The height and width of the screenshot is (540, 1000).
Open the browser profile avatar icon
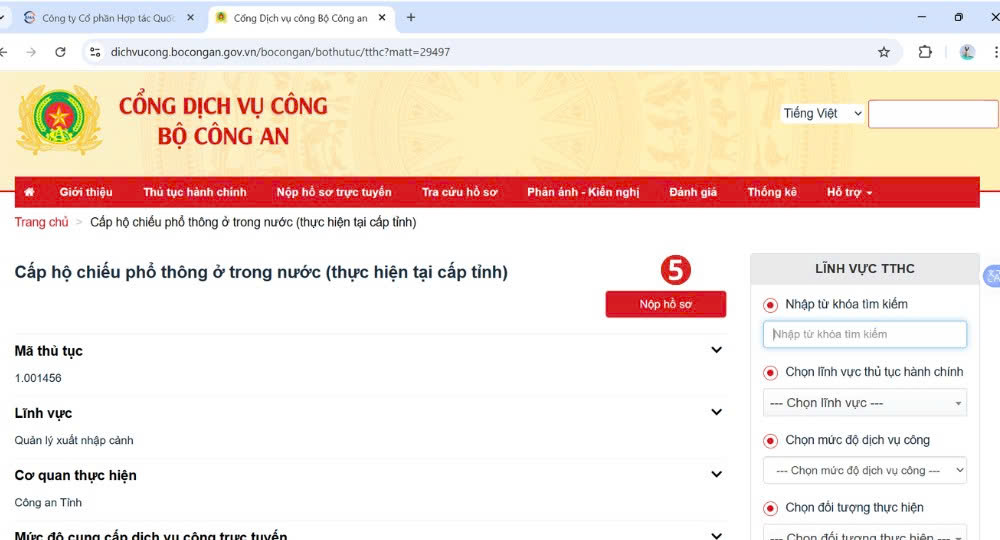coord(967,52)
